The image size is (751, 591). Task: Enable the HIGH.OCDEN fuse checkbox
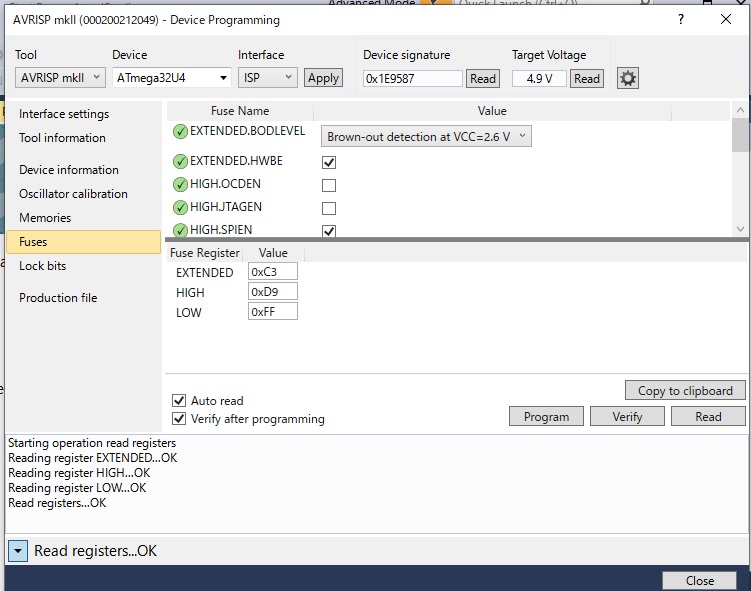[329, 185]
